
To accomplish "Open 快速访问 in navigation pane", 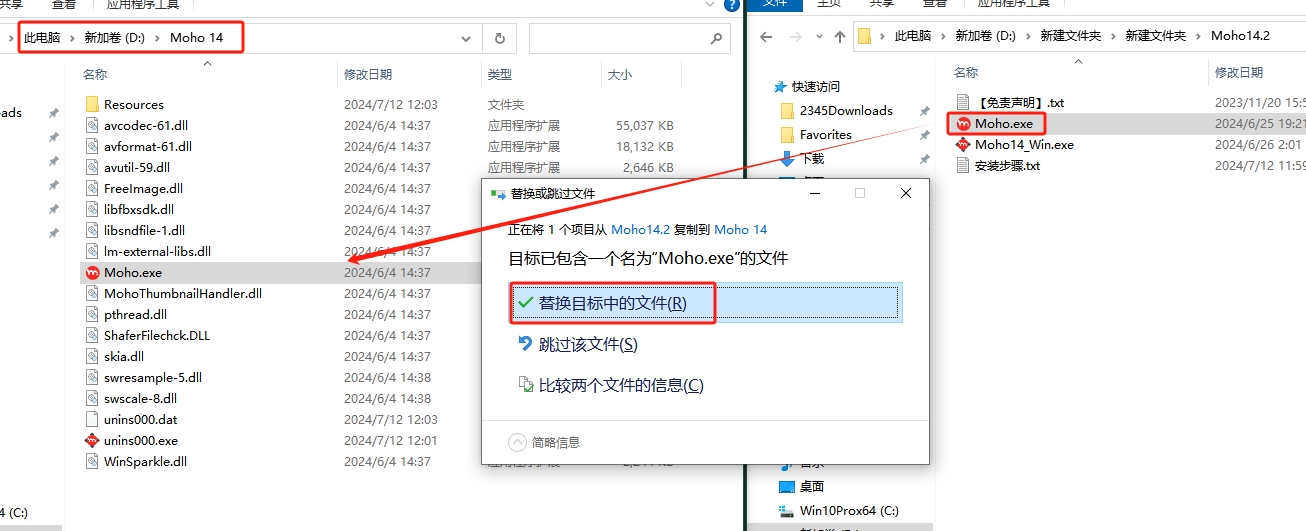I will 816,86.
